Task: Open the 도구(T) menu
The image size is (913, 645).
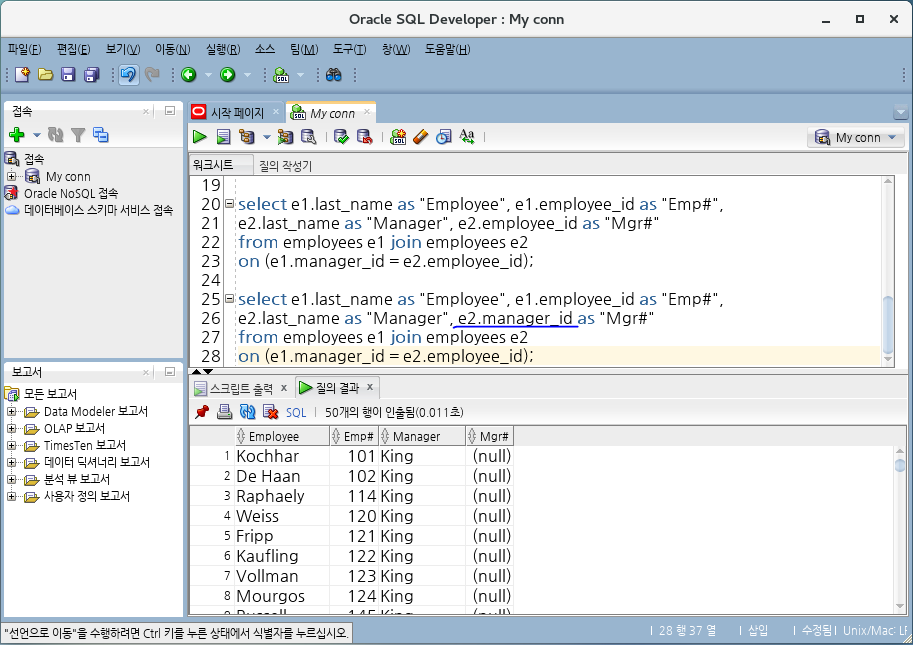Action: 349,49
